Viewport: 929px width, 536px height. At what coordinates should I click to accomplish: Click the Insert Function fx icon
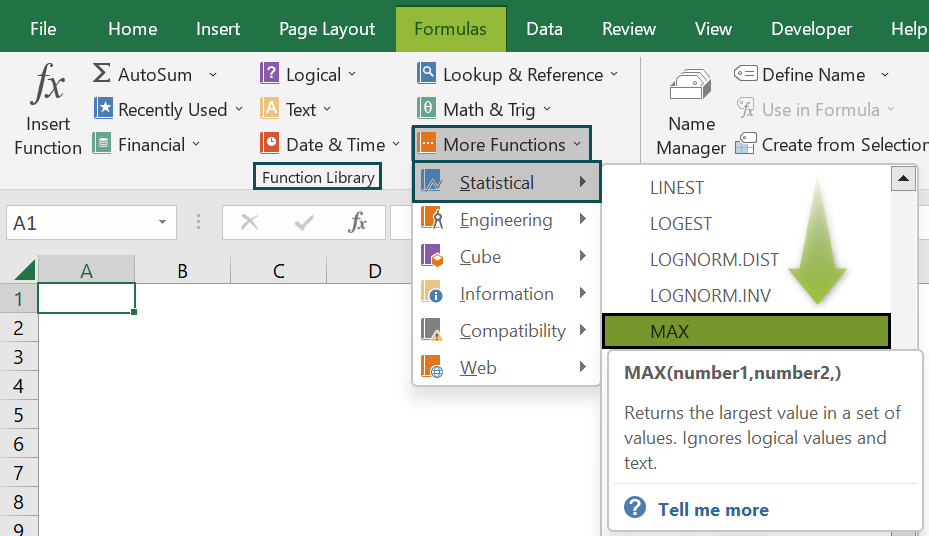click(x=47, y=83)
